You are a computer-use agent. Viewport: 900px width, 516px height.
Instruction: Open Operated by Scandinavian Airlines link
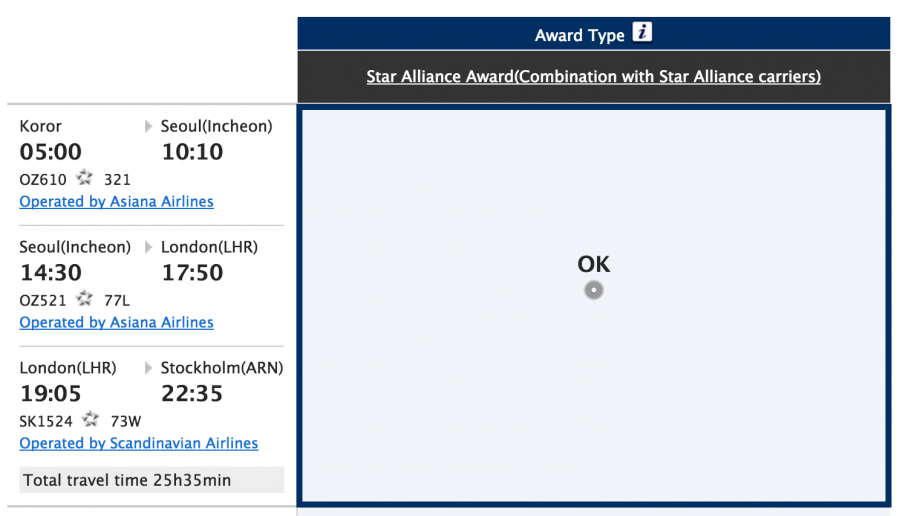(138, 443)
